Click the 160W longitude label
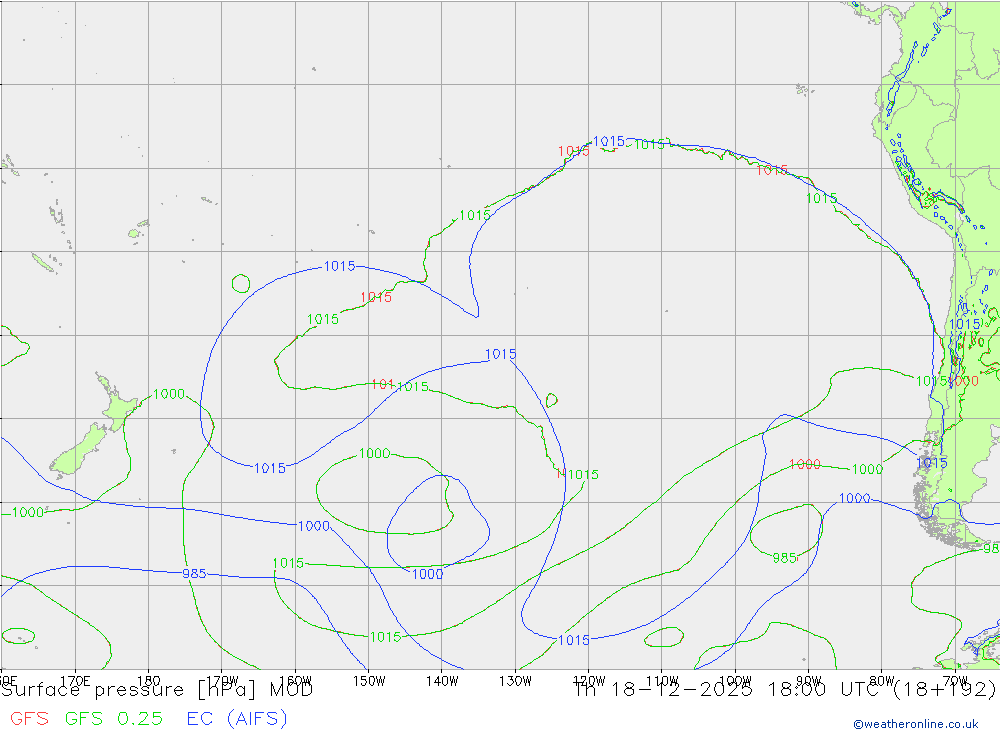 (296, 681)
